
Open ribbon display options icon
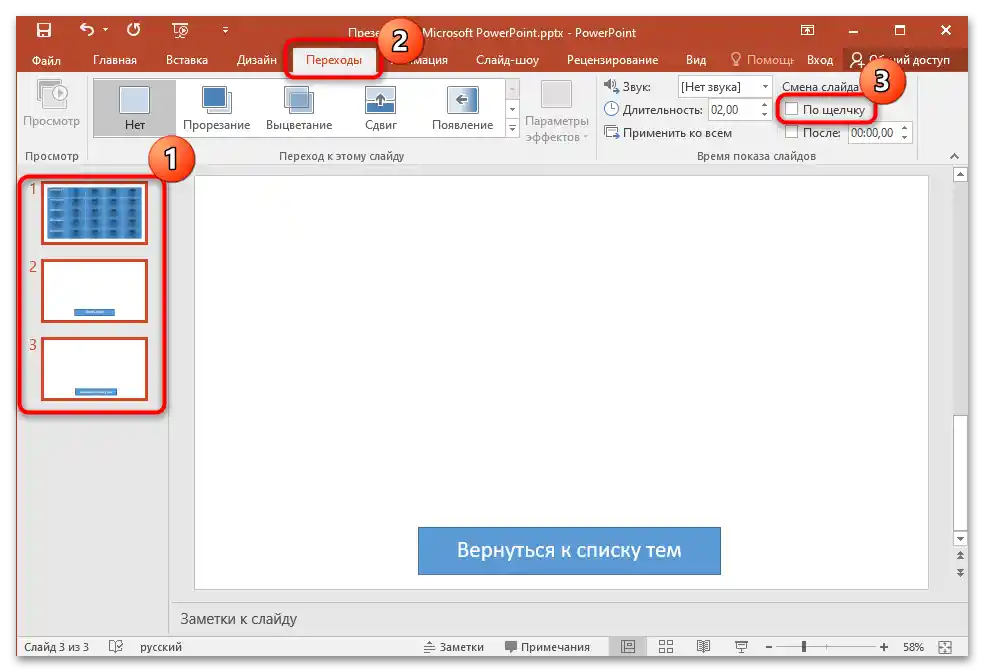807,30
